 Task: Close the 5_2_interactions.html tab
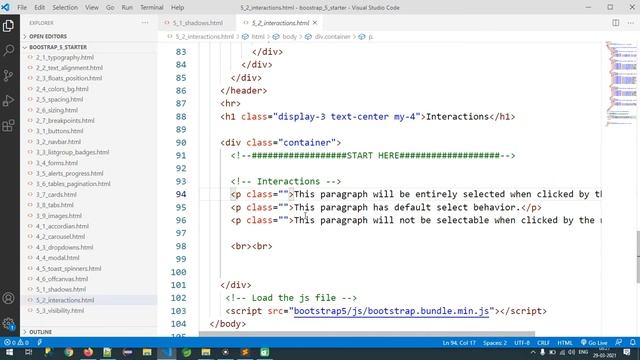(315, 23)
